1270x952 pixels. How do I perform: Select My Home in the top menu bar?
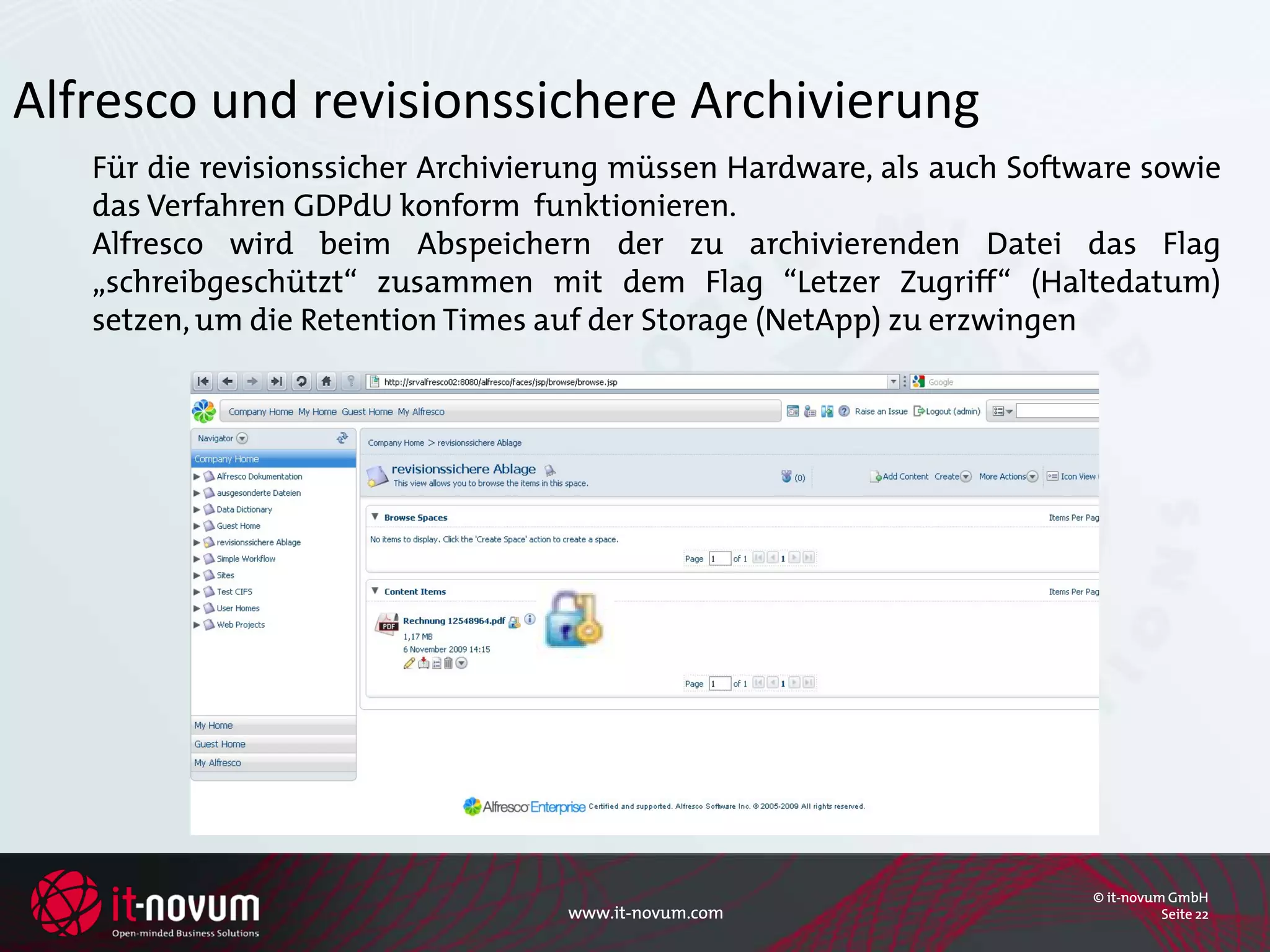(x=317, y=412)
